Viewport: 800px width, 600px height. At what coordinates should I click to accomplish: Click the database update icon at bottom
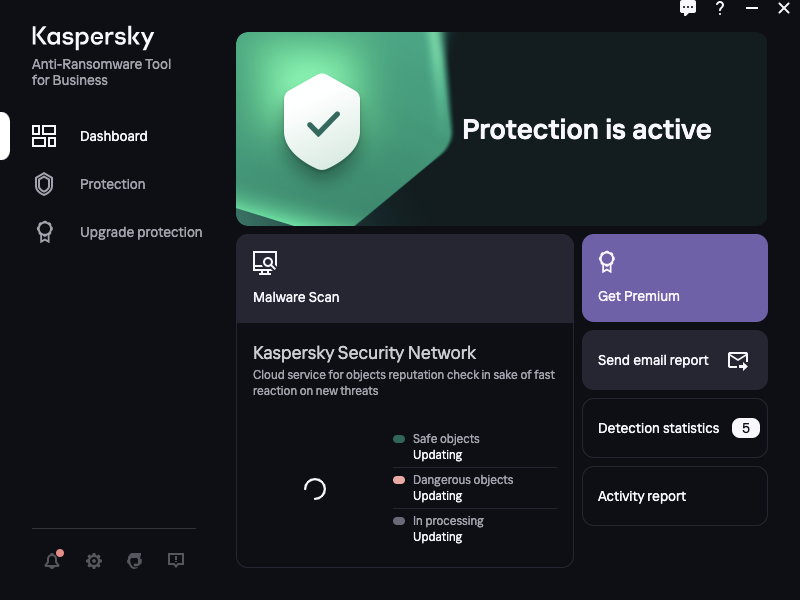[x=134, y=561]
